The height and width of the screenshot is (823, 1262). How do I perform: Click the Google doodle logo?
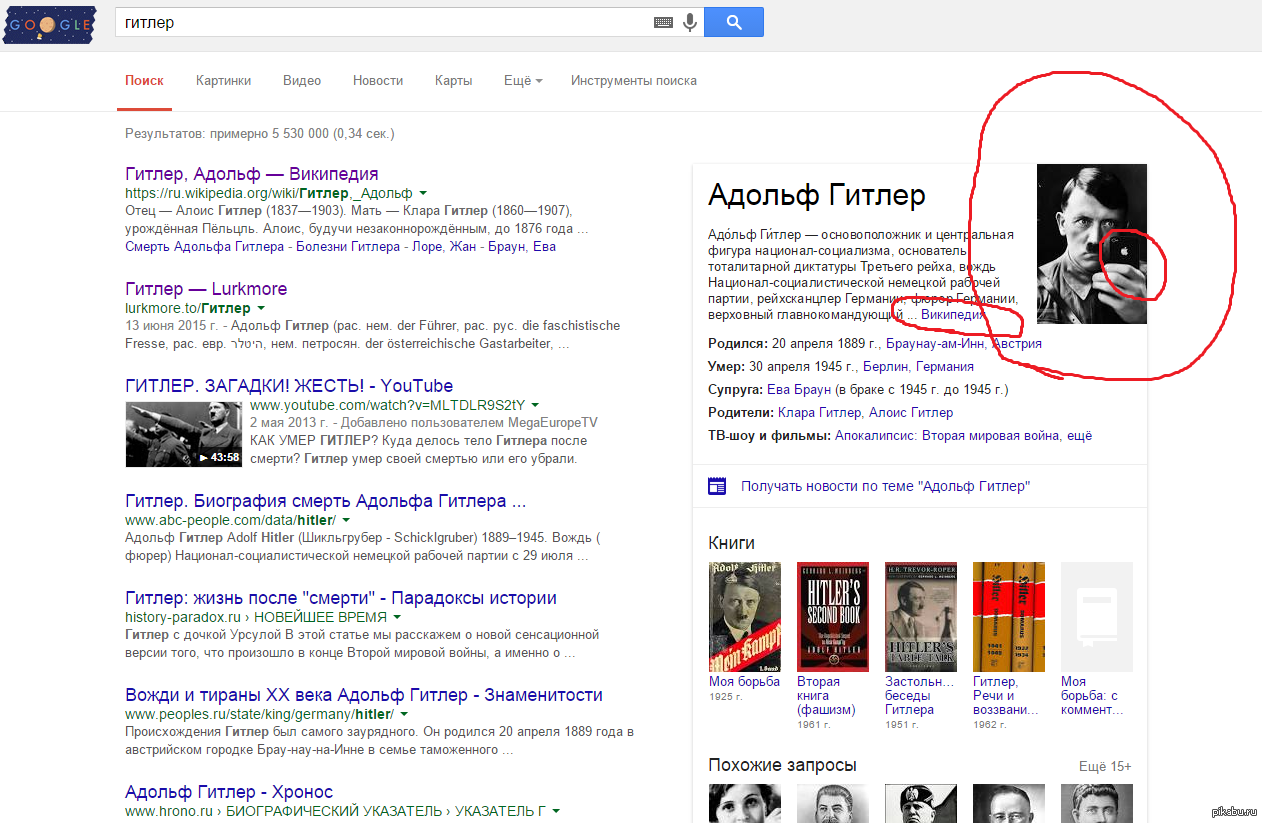(x=48, y=23)
